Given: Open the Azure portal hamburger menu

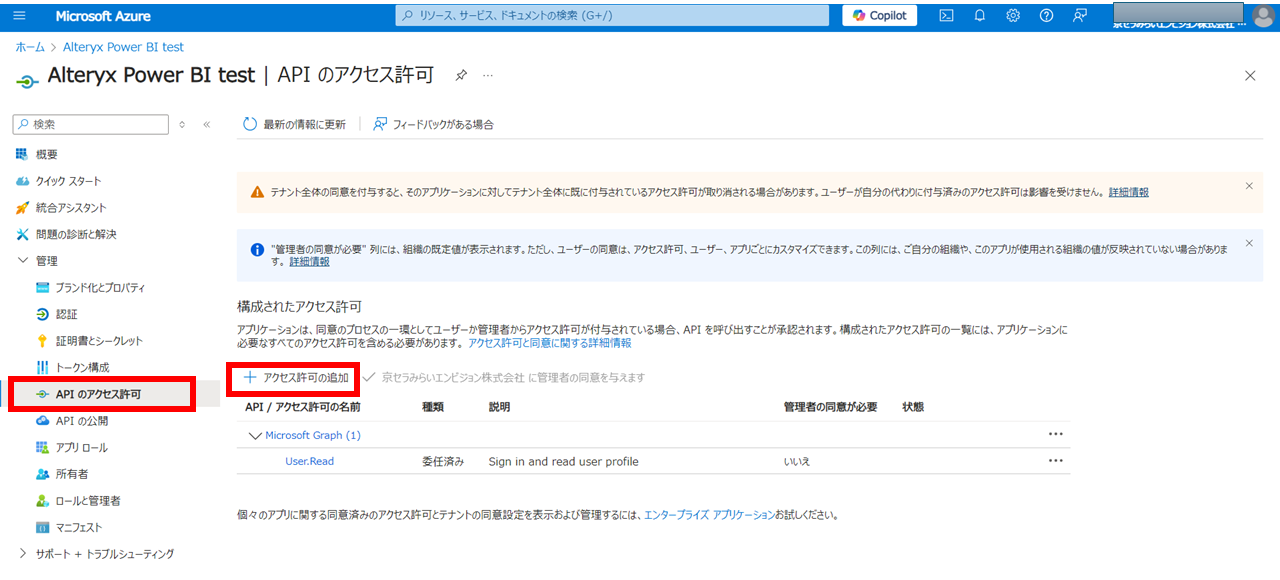Looking at the screenshot, I should coord(20,16).
